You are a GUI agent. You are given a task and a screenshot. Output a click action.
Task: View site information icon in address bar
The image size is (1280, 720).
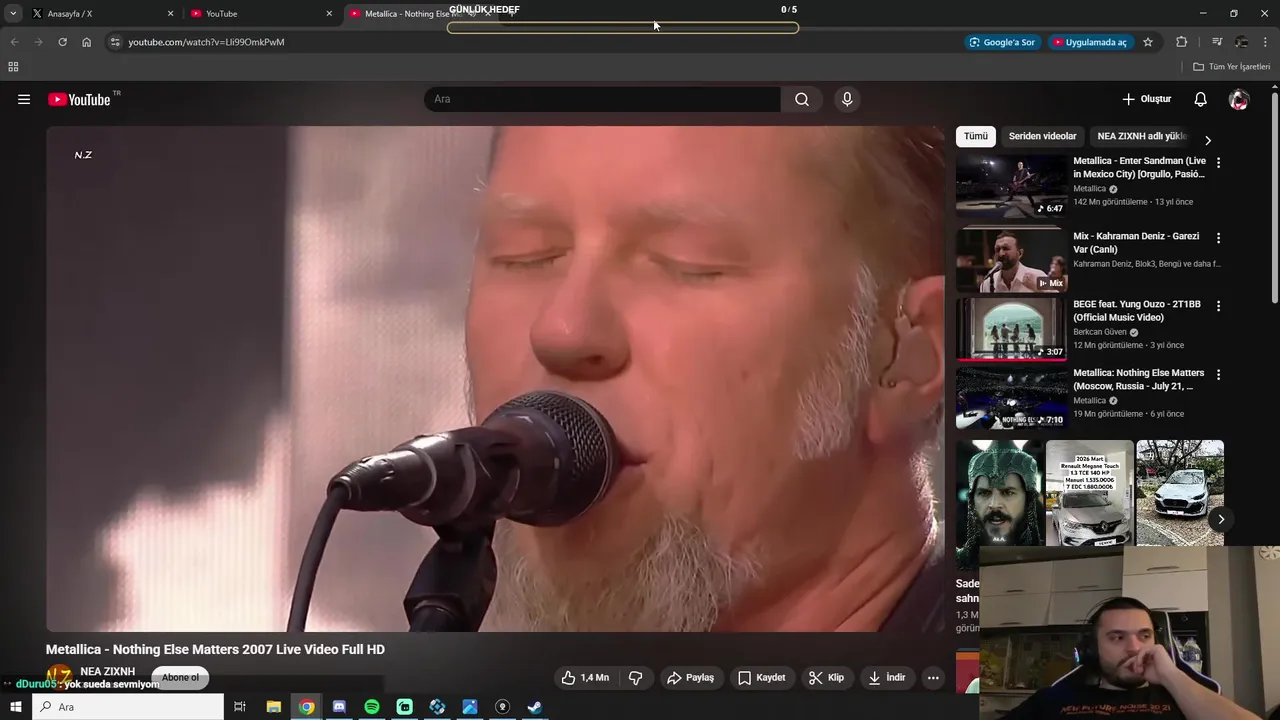point(115,42)
